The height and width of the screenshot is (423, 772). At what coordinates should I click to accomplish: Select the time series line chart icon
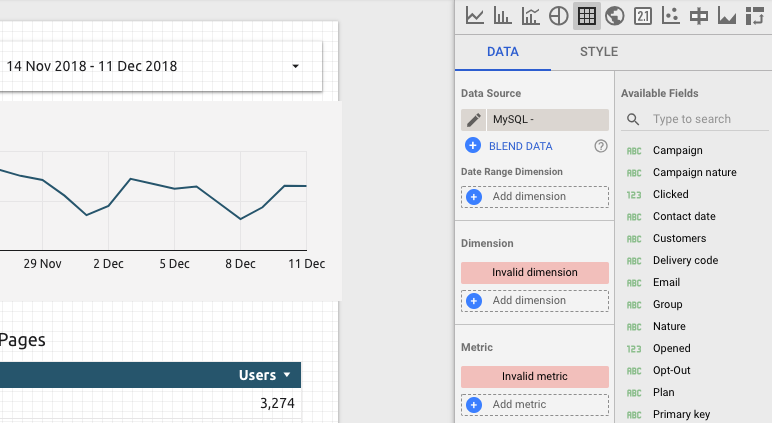point(475,15)
